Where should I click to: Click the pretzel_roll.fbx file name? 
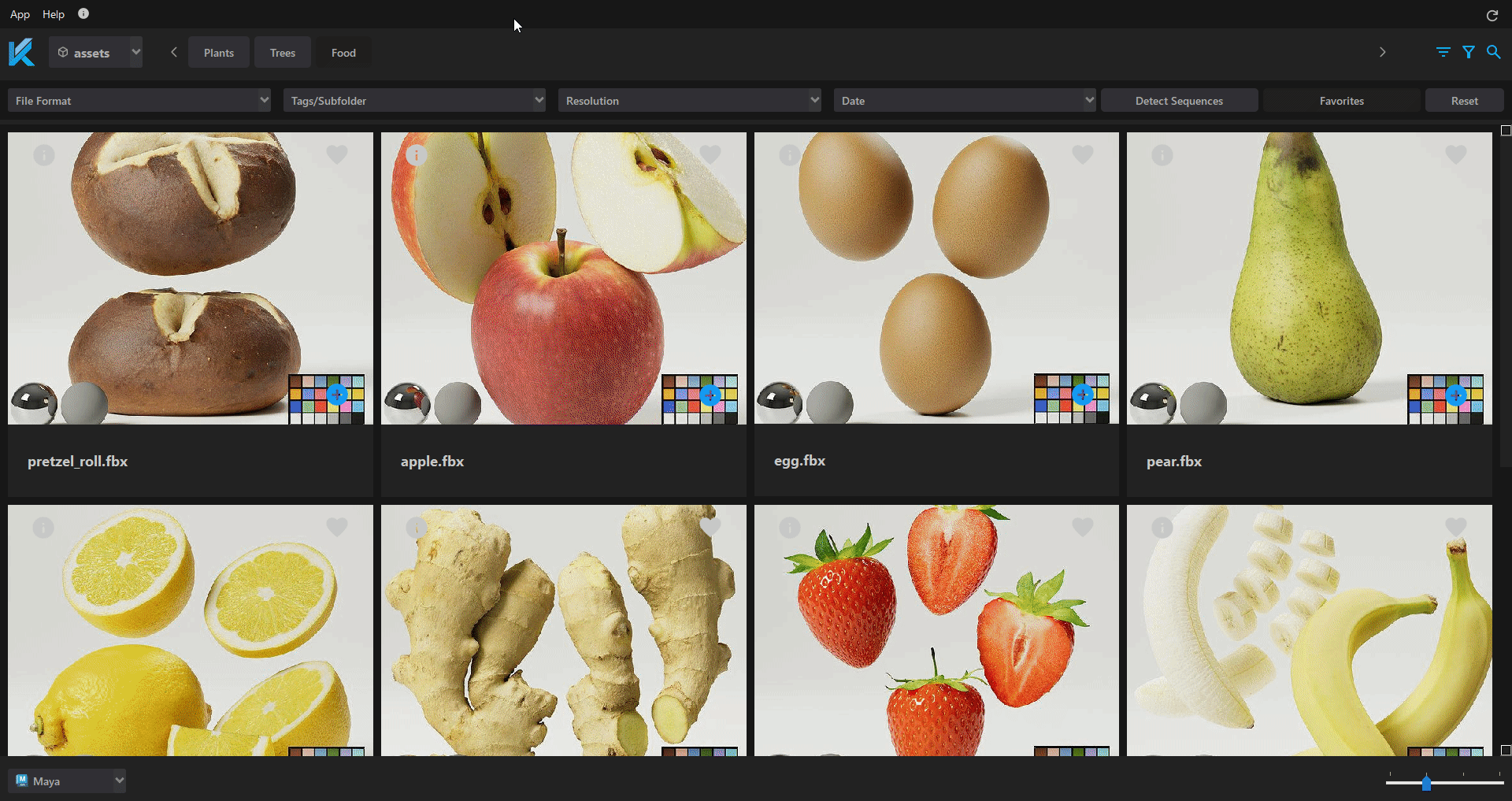77,462
